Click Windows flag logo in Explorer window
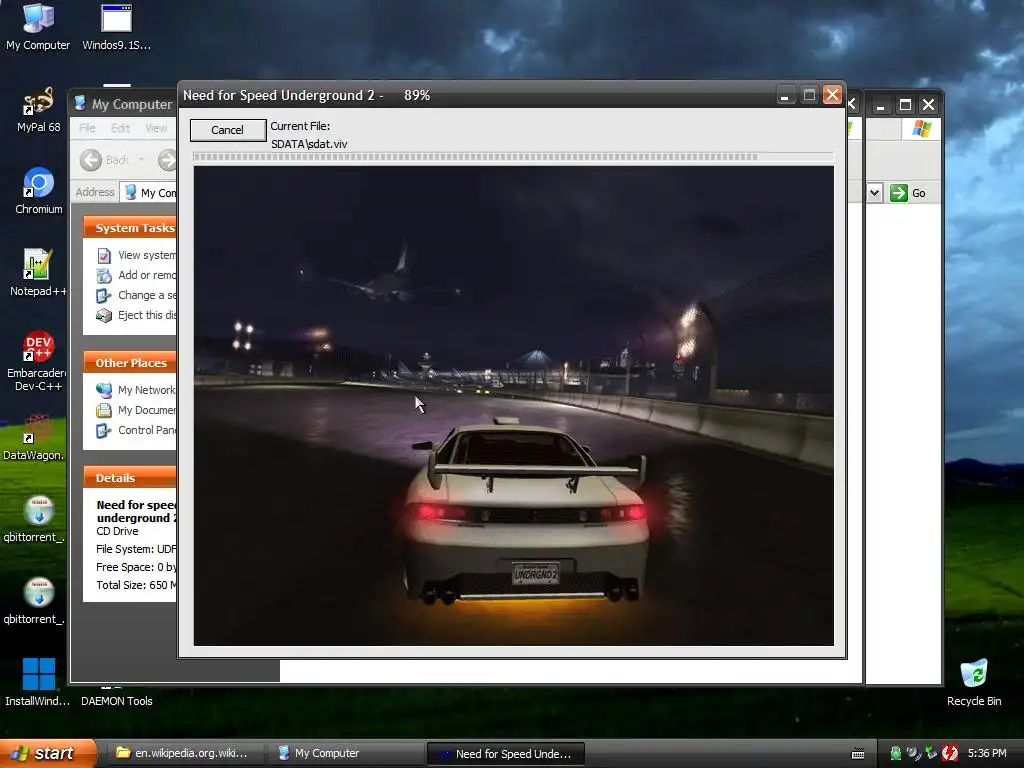 click(921, 128)
